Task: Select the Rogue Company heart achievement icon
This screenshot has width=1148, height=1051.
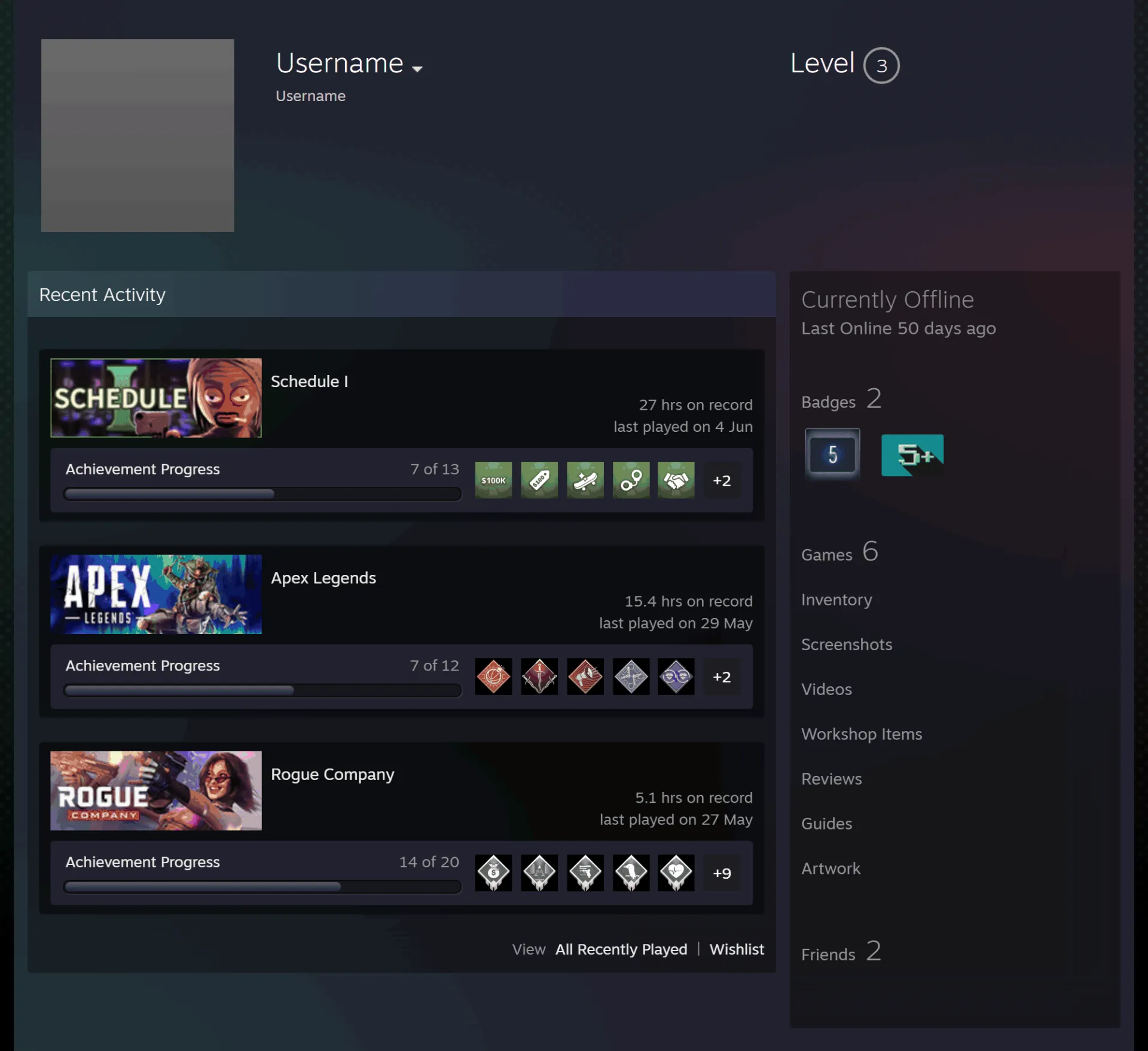Action: [x=676, y=873]
